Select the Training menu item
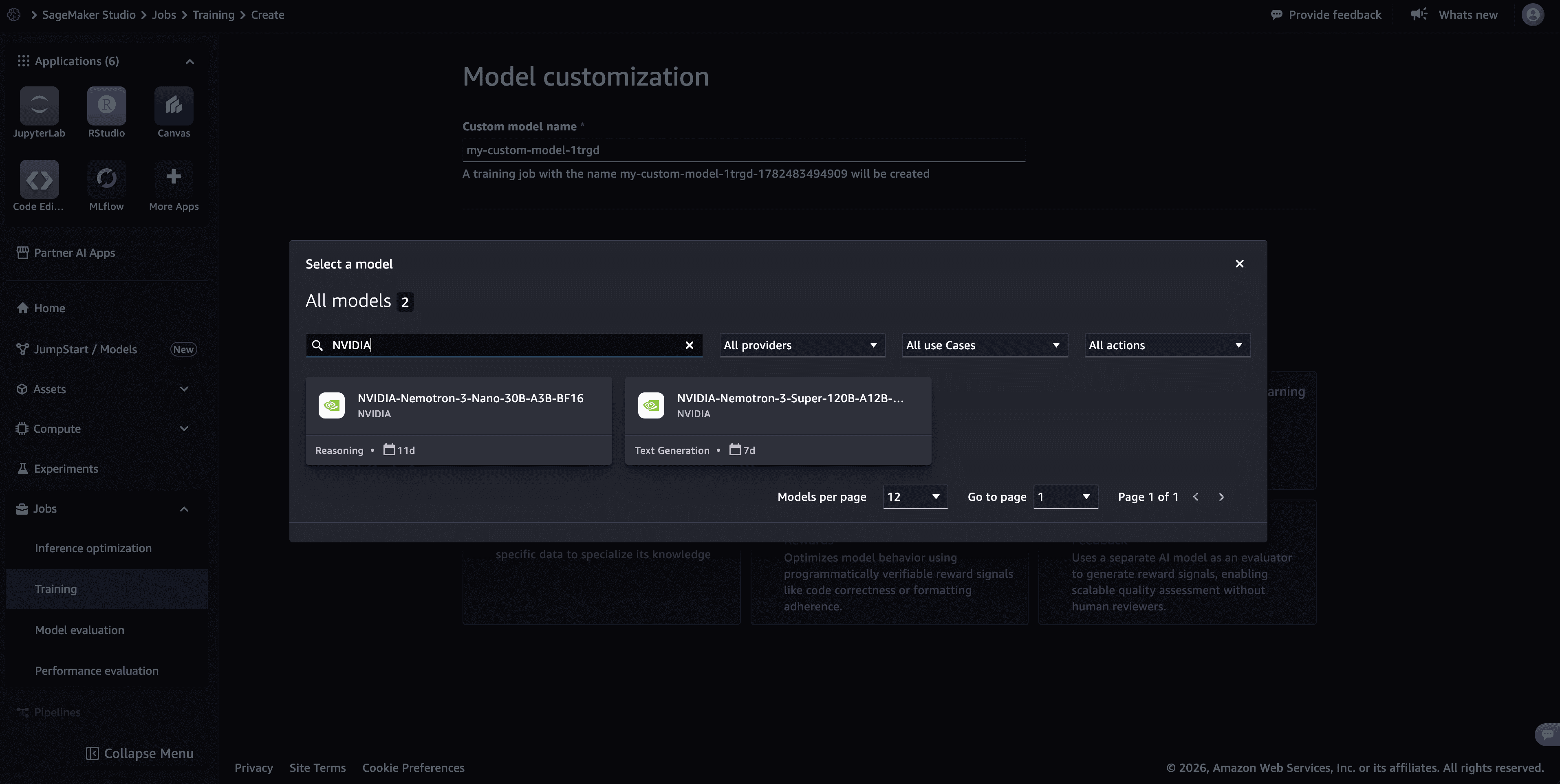 tap(107, 589)
